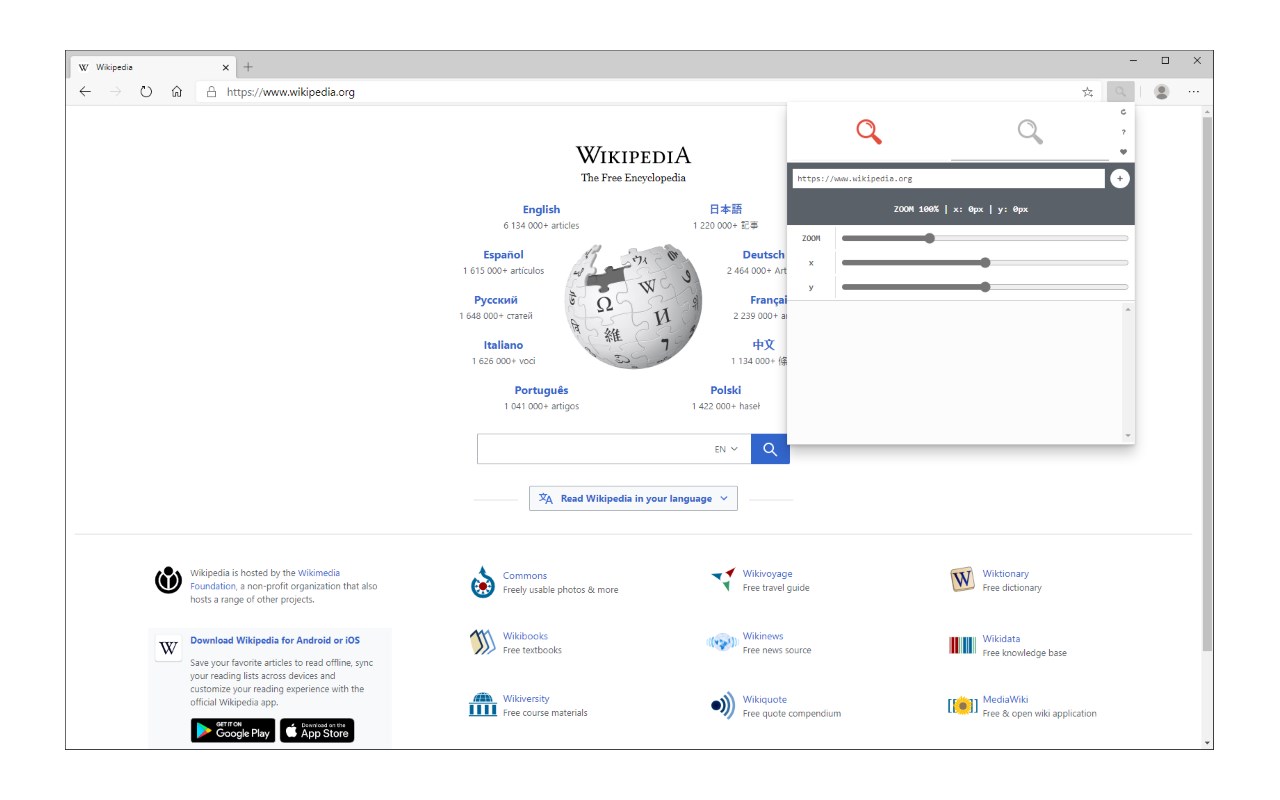Open the 中文 Wikipedia link
The image size is (1280, 800).
[x=764, y=344]
